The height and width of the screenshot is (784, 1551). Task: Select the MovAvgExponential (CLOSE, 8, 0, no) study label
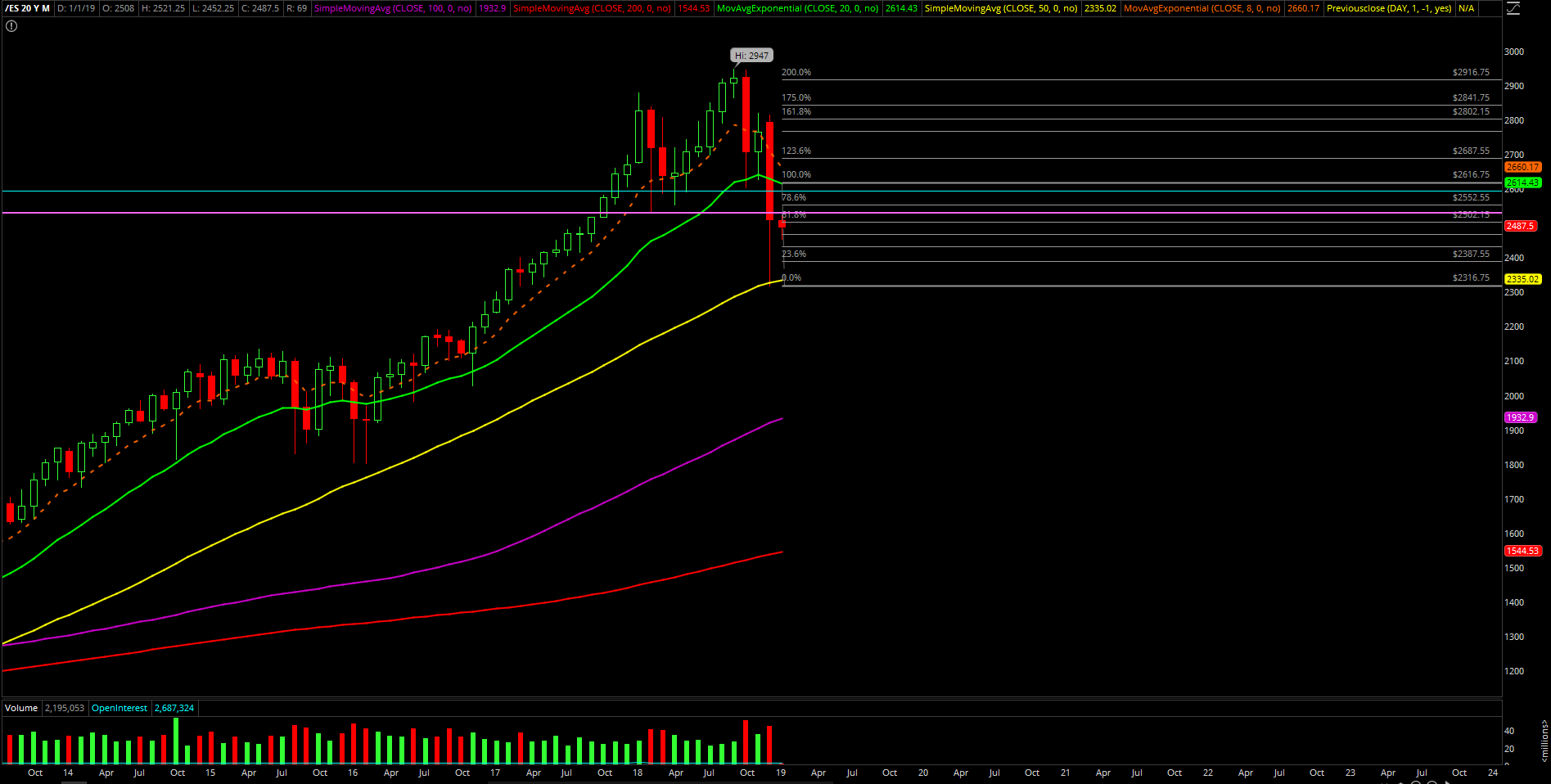1202,8
